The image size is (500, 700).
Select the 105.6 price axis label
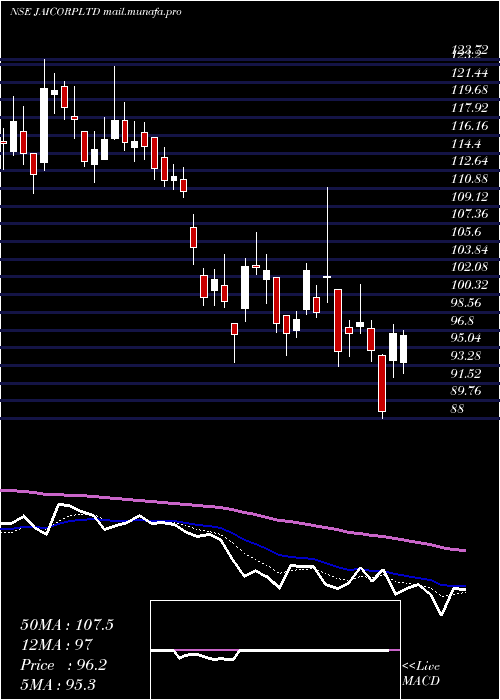click(466, 232)
